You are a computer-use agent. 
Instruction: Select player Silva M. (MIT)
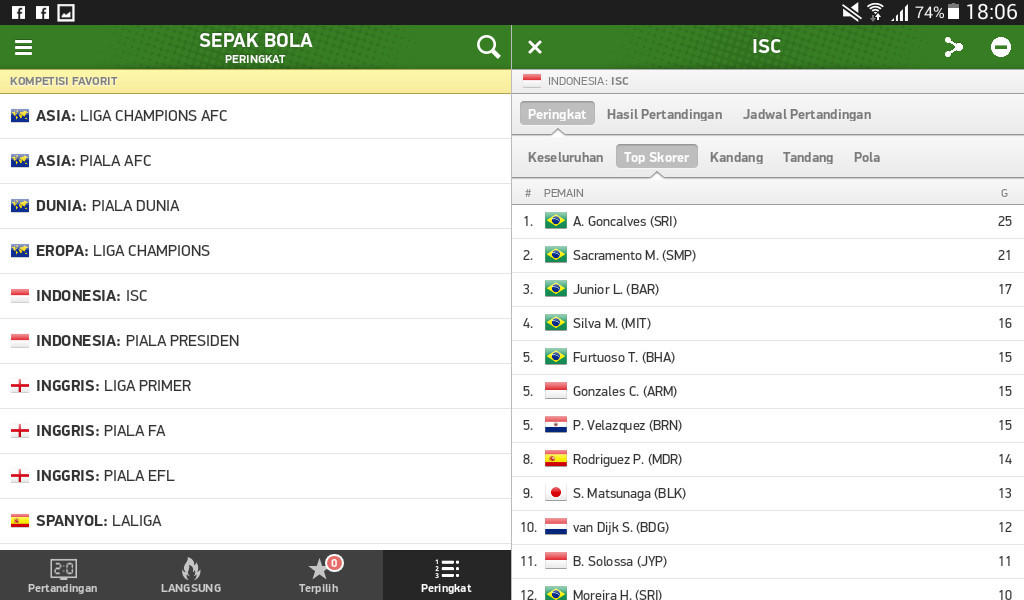click(768, 323)
